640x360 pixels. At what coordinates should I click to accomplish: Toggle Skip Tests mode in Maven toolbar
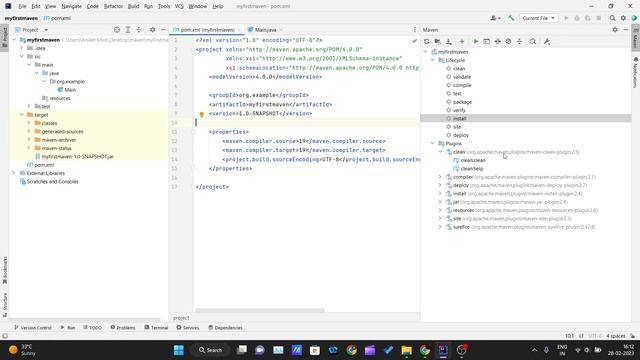coord(508,42)
